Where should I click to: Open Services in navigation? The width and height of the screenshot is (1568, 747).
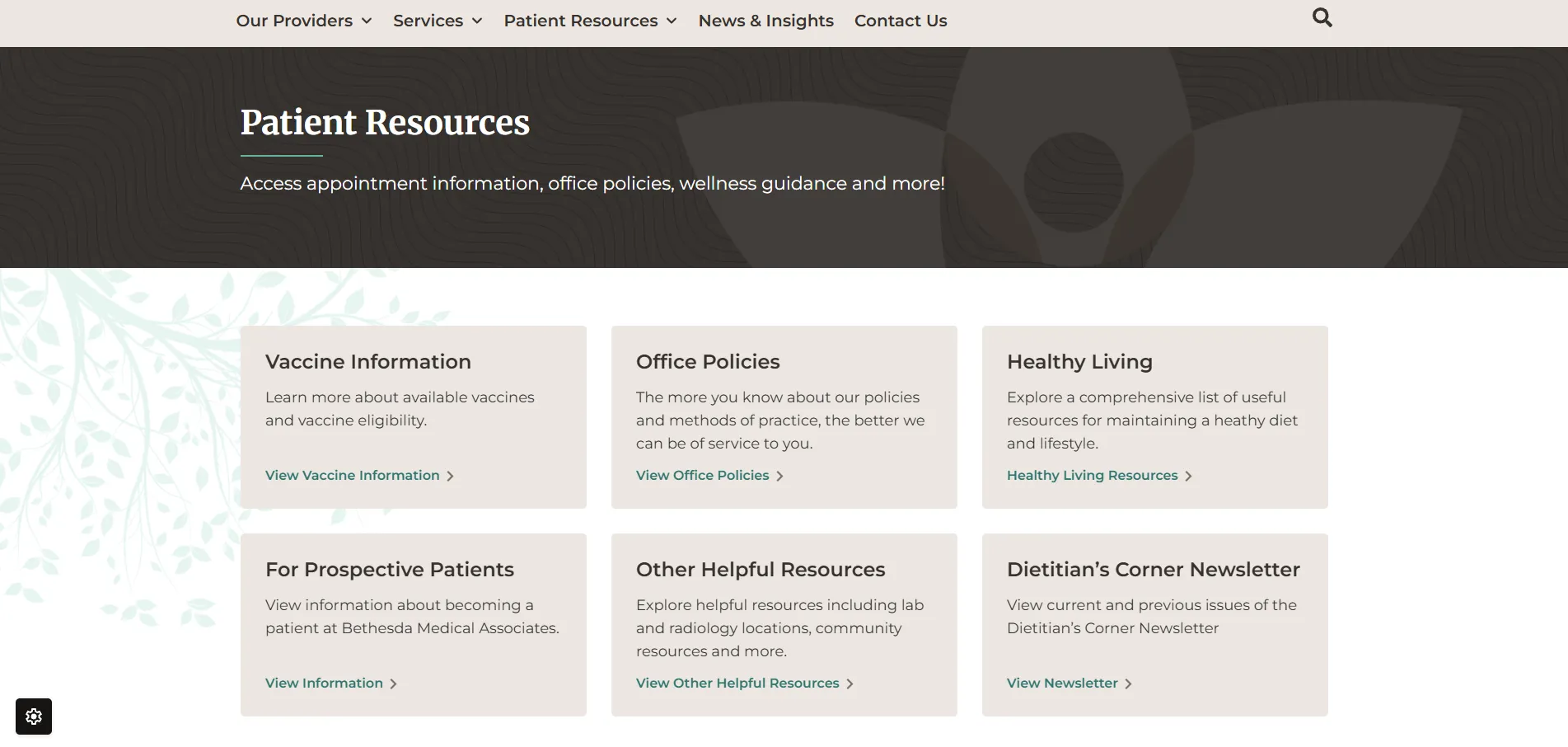pyautogui.click(x=428, y=21)
